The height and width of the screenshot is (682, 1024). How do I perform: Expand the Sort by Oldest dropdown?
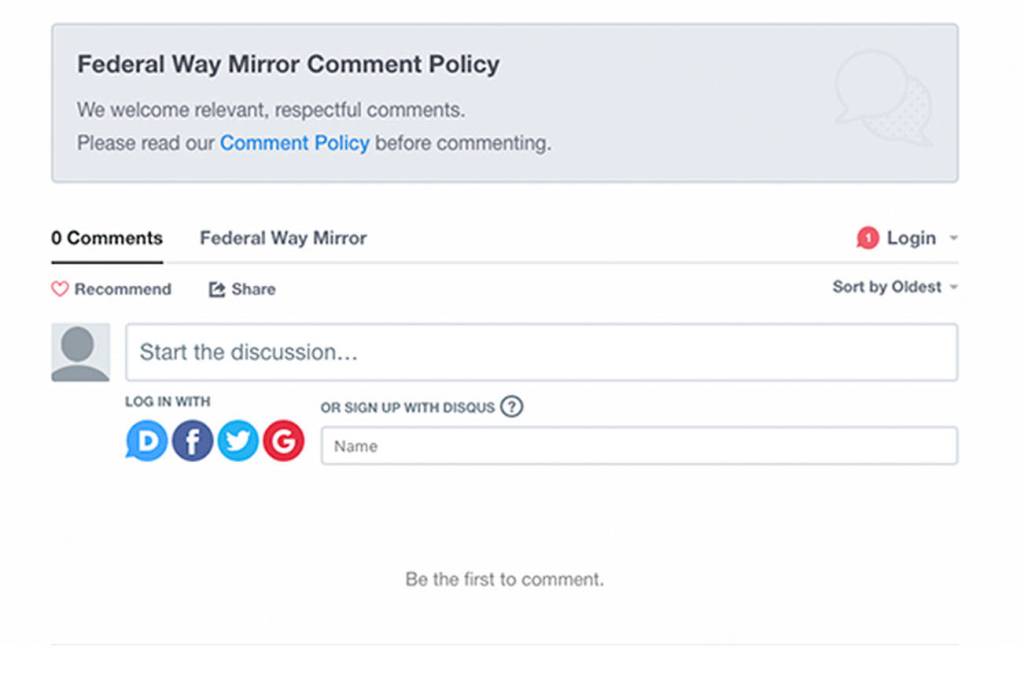click(894, 287)
